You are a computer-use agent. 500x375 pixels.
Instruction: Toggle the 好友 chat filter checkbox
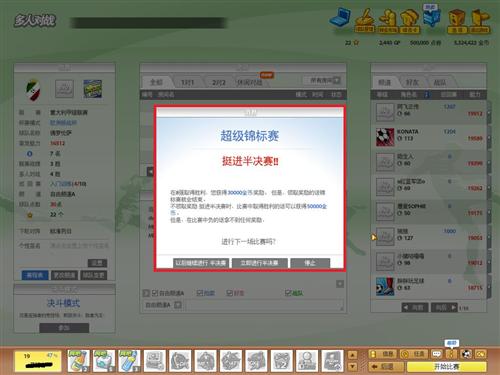point(230,293)
